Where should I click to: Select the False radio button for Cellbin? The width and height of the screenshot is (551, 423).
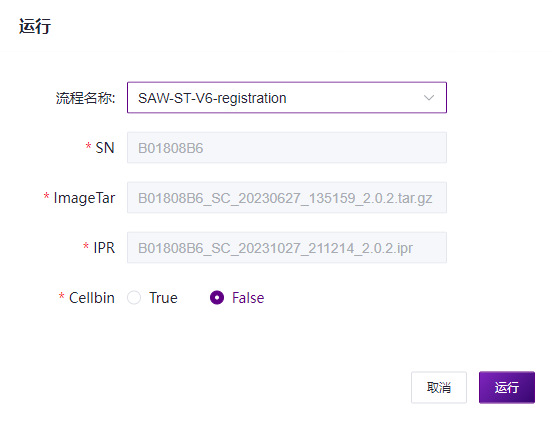pos(217,298)
